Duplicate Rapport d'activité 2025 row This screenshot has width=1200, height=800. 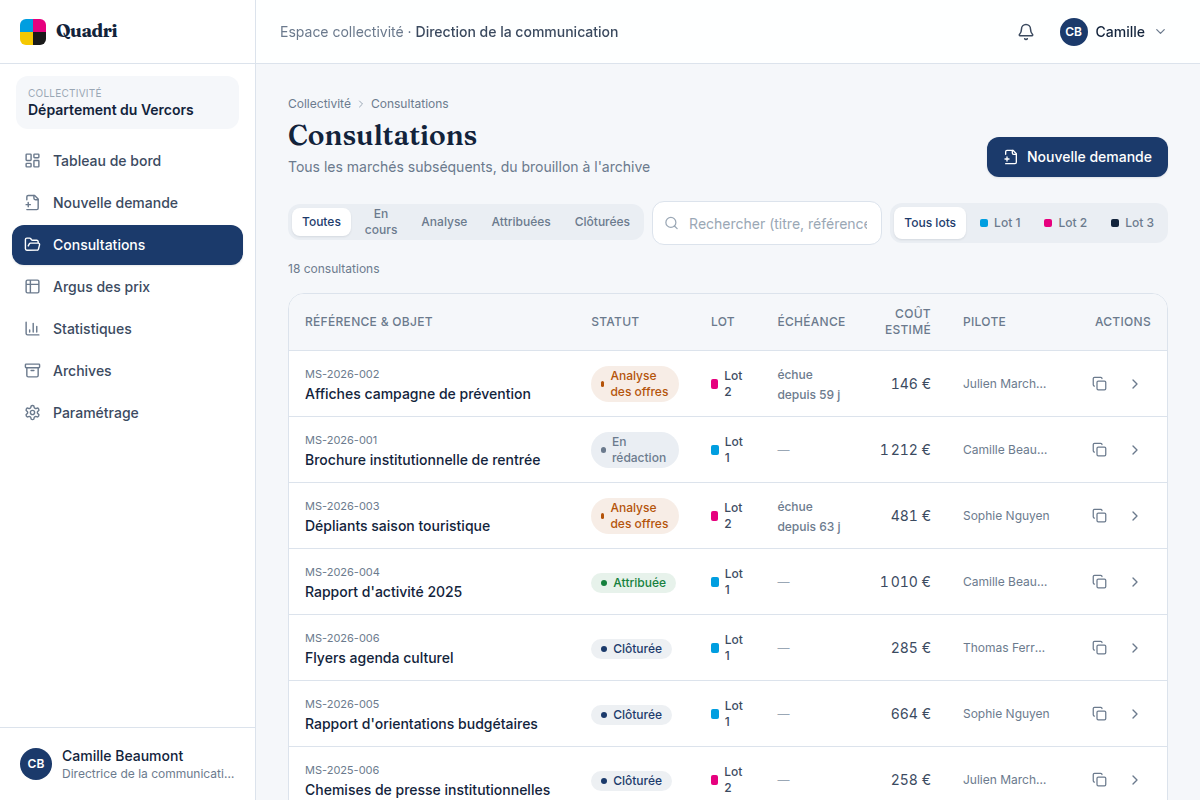click(x=1099, y=582)
